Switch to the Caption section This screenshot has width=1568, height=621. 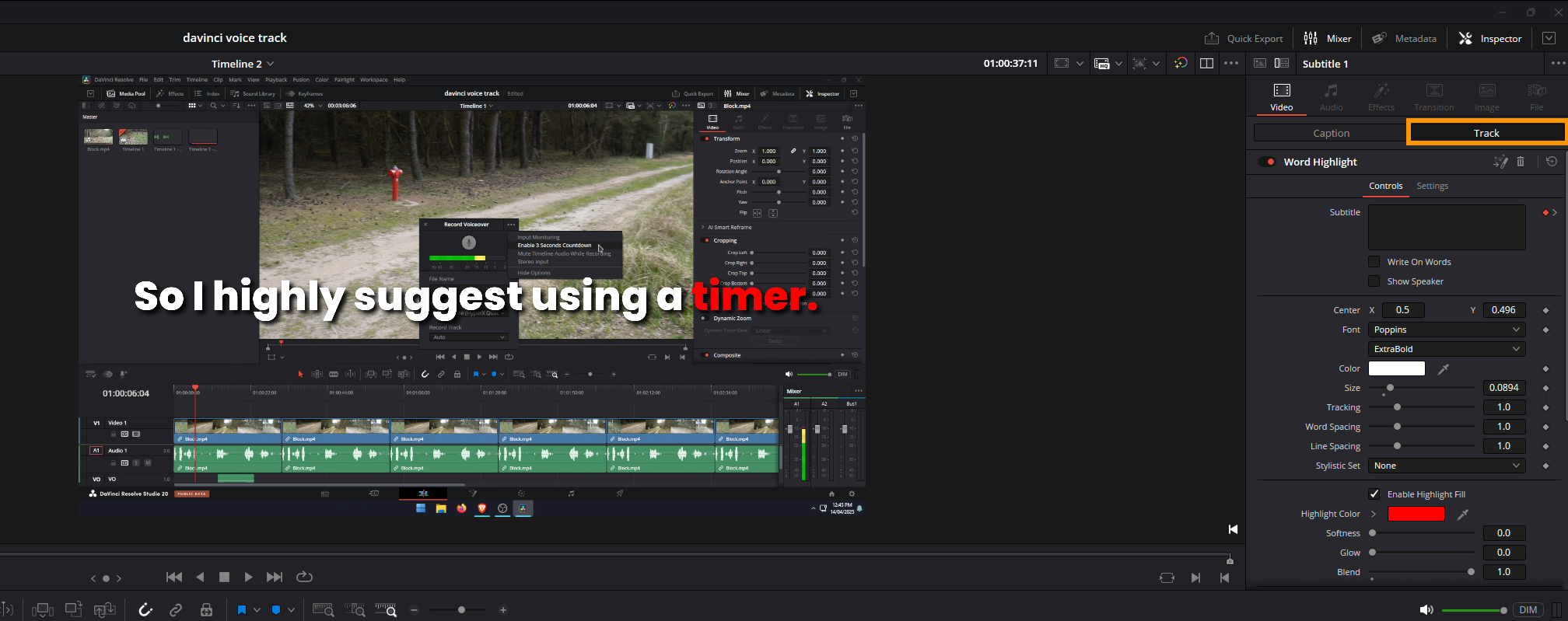(1331, 133)
